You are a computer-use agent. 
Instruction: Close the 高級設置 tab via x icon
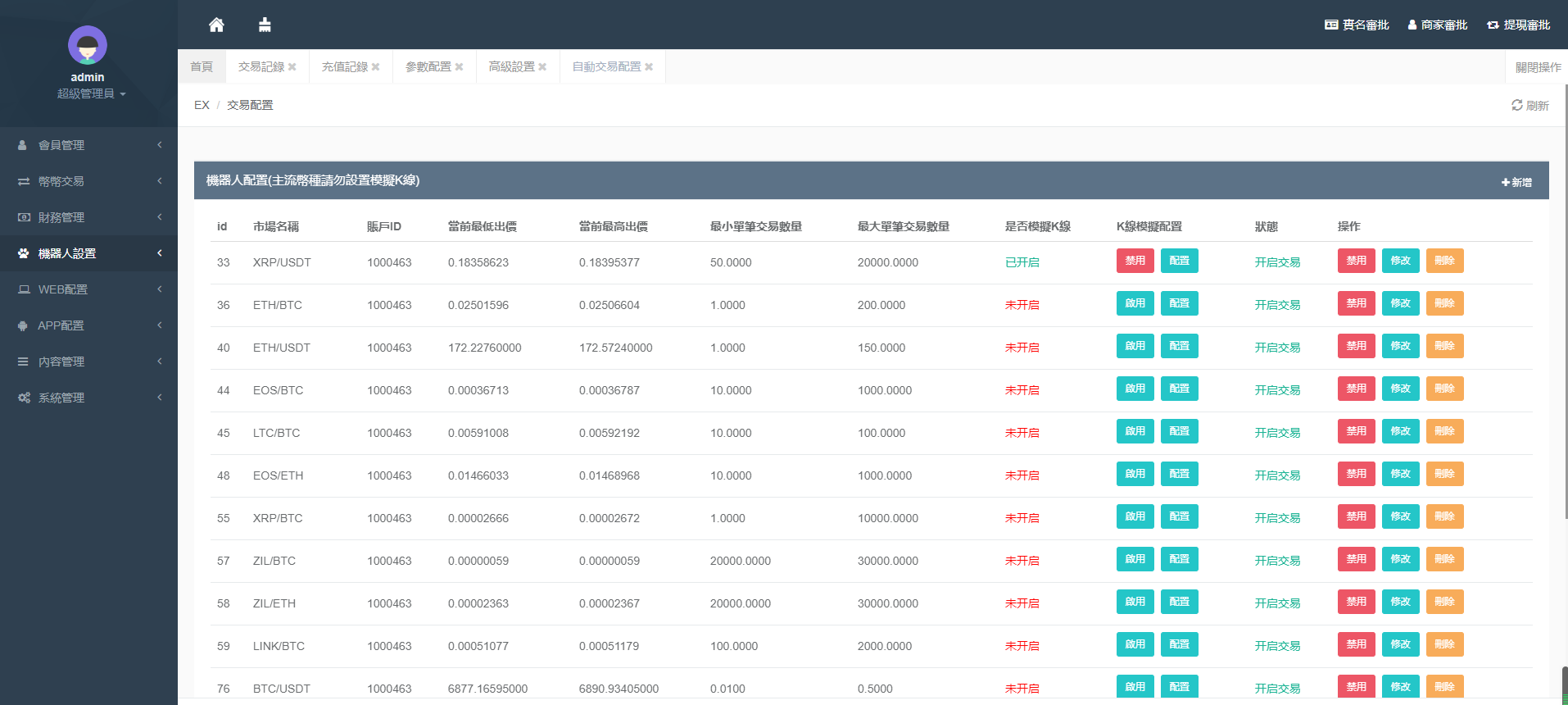click(x=542, y=67)
